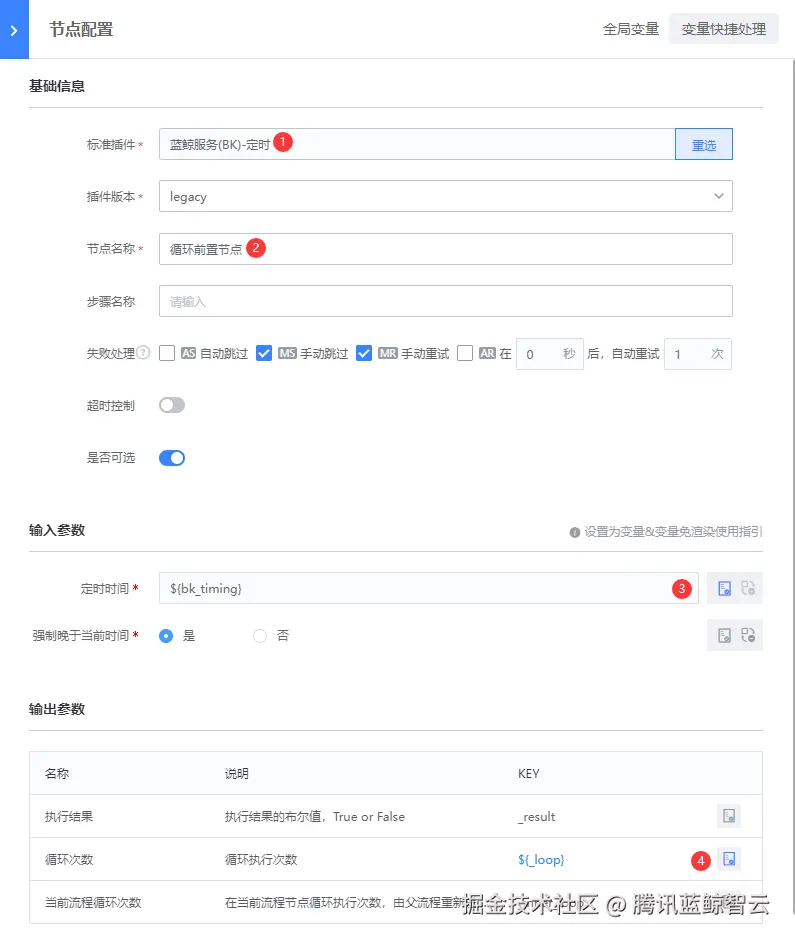Open the 全局变量 tab
Screen dimensions: 795x942
(x=630, y=29)
